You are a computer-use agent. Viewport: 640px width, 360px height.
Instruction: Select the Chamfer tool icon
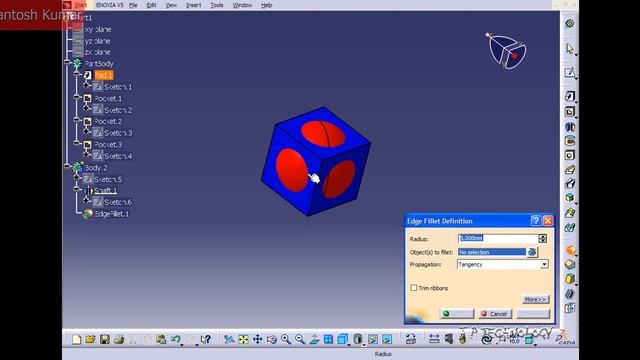[x=570, y=264]
